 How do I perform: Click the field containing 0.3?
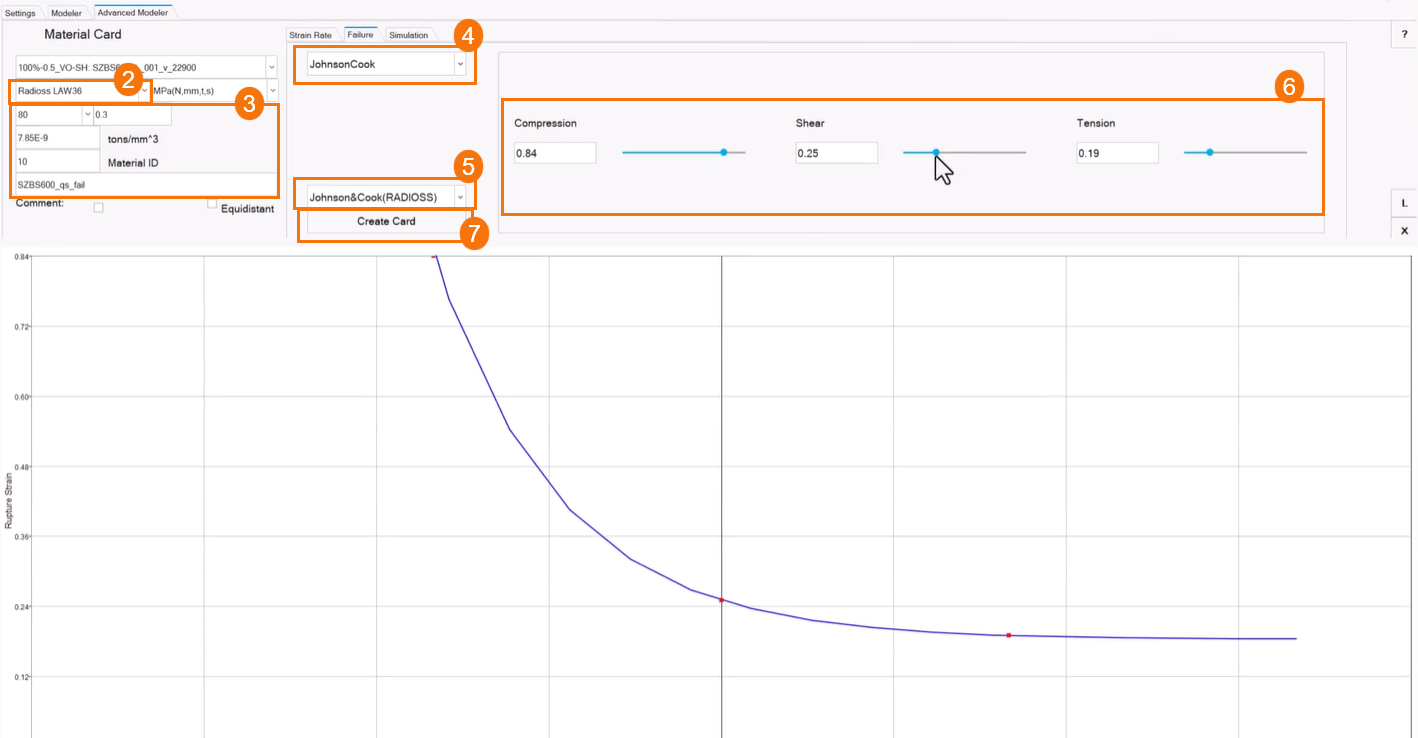(132, 116)
